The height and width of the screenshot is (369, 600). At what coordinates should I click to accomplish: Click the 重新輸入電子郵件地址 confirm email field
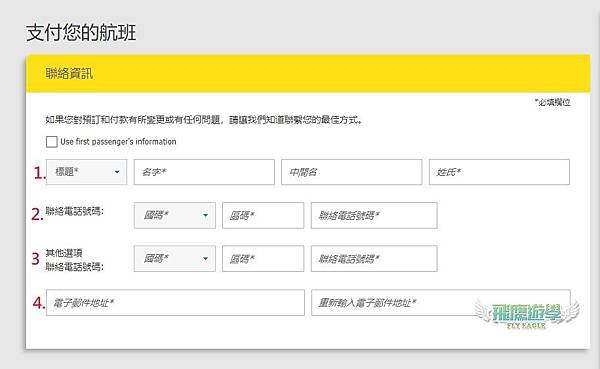(x=441, y=303)
